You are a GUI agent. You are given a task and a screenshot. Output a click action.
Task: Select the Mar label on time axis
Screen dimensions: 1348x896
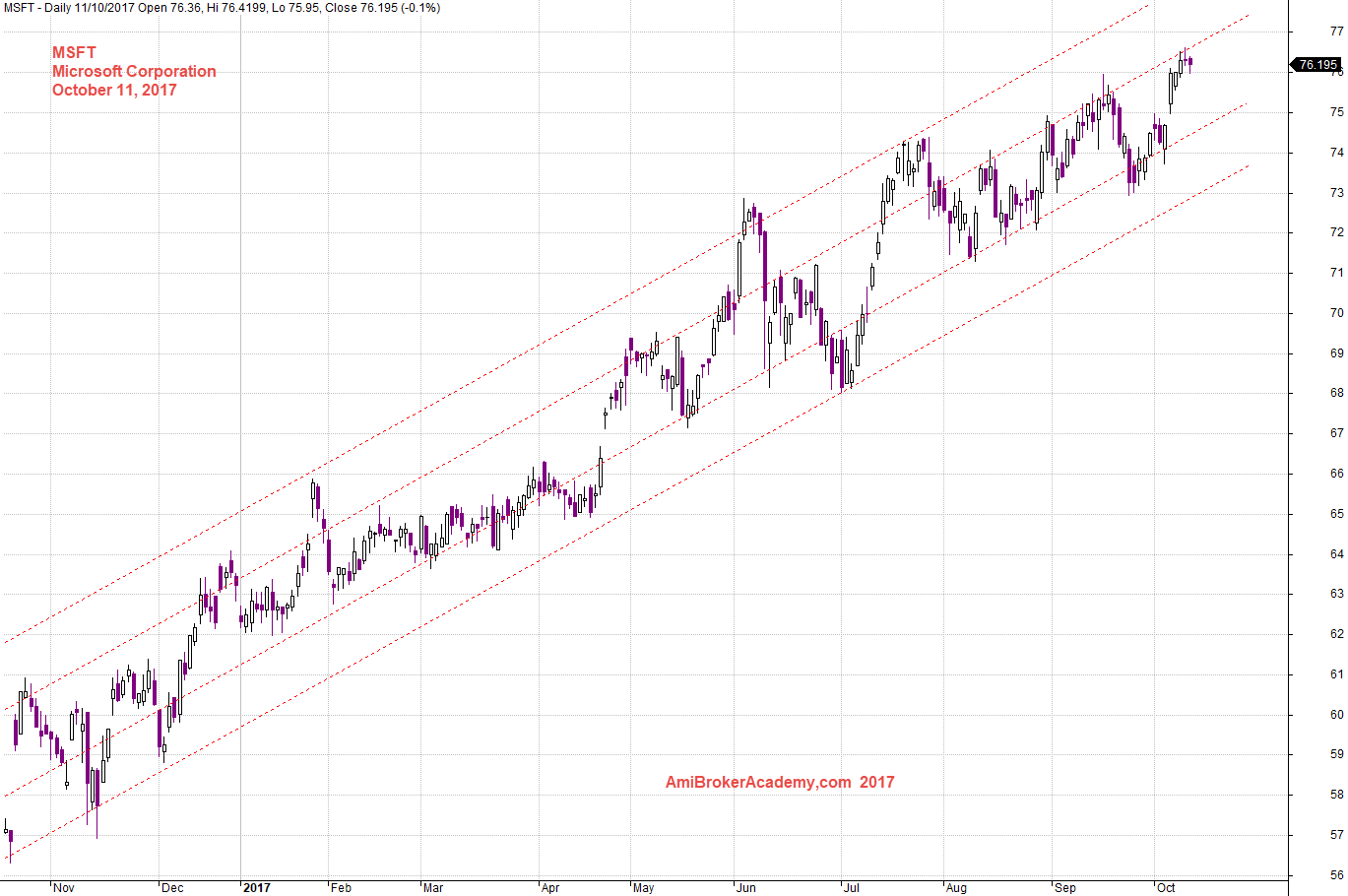[433, 888]
